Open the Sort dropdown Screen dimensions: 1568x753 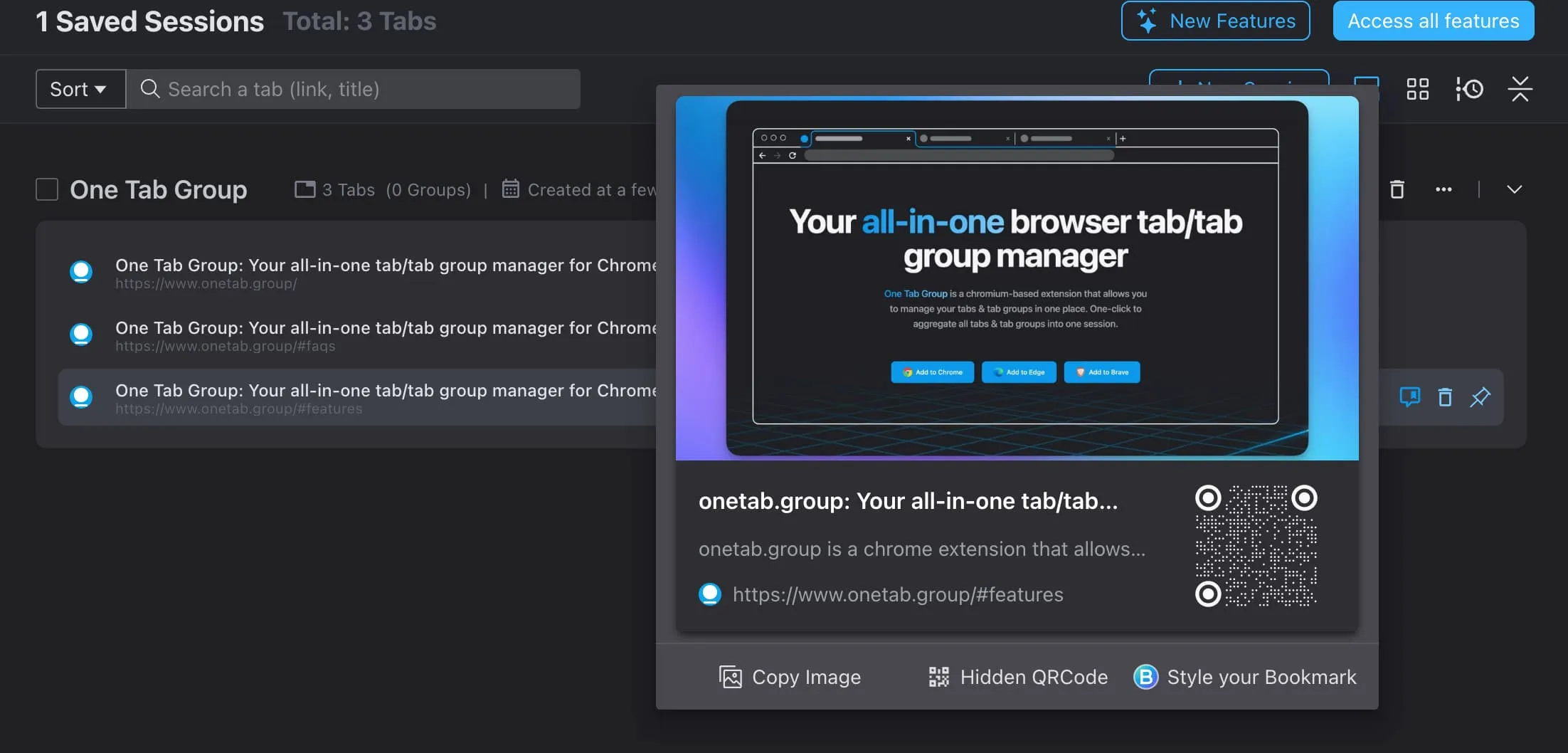point(79,89)
